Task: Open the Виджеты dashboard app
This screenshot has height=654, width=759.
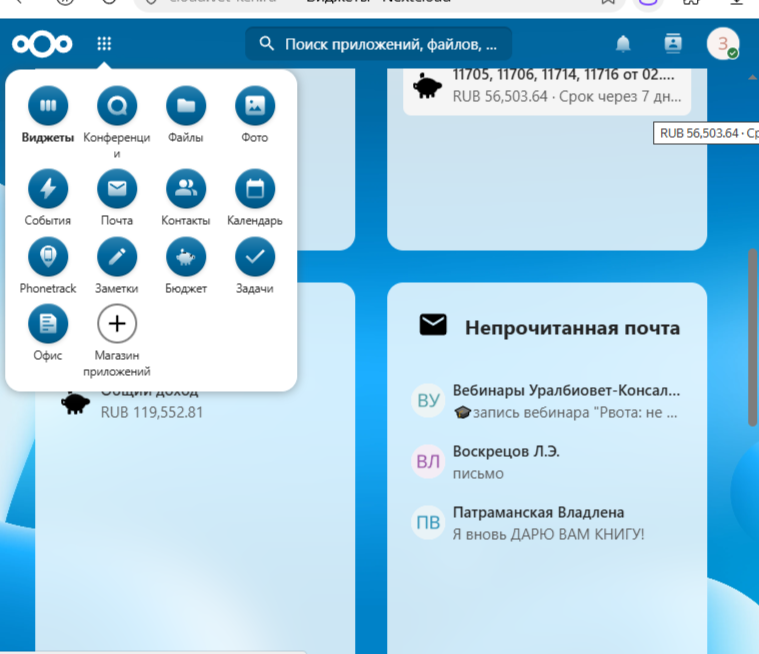Action: coord(48,115)
